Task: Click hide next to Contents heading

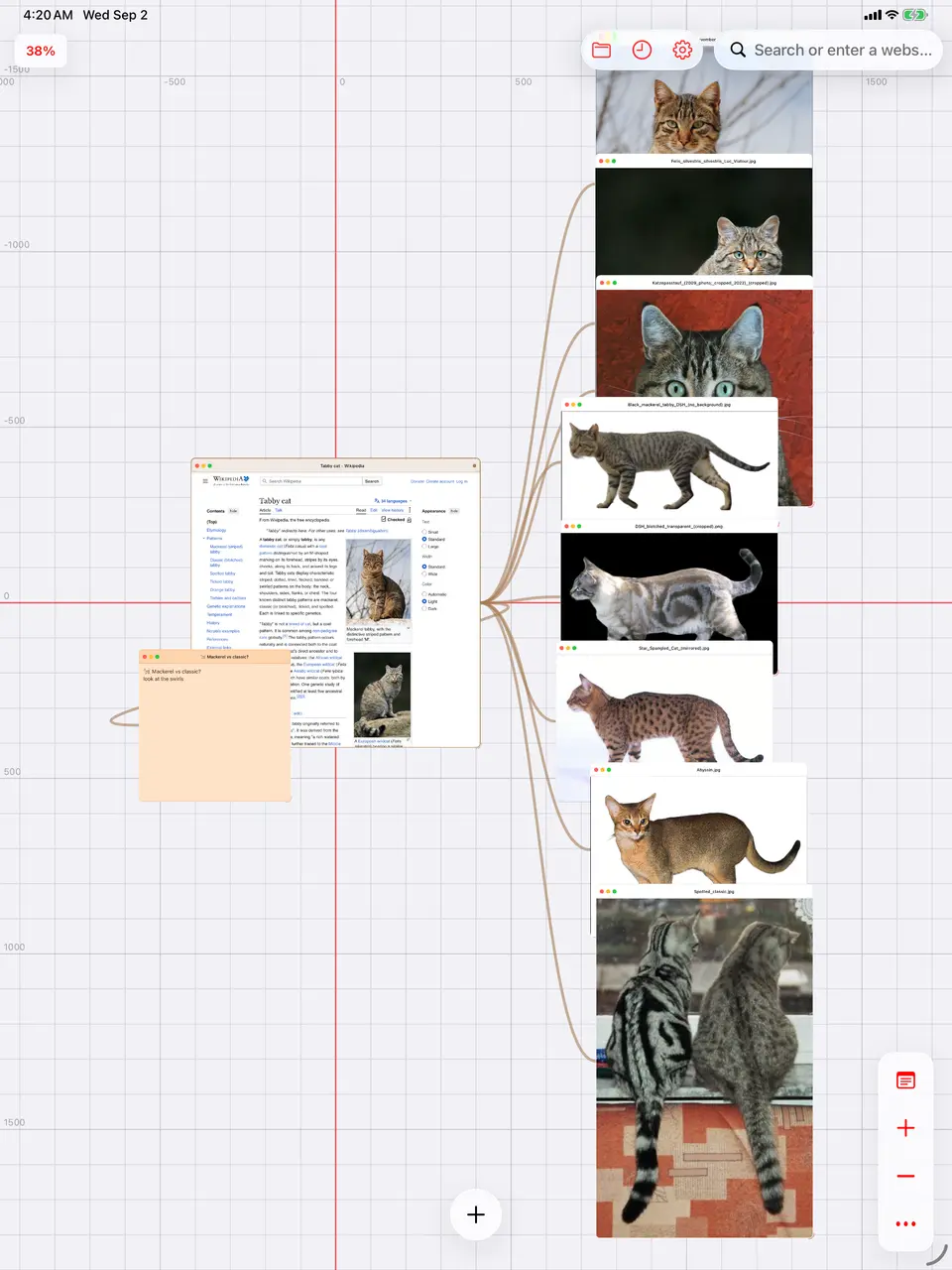Action: click(233, 511)
